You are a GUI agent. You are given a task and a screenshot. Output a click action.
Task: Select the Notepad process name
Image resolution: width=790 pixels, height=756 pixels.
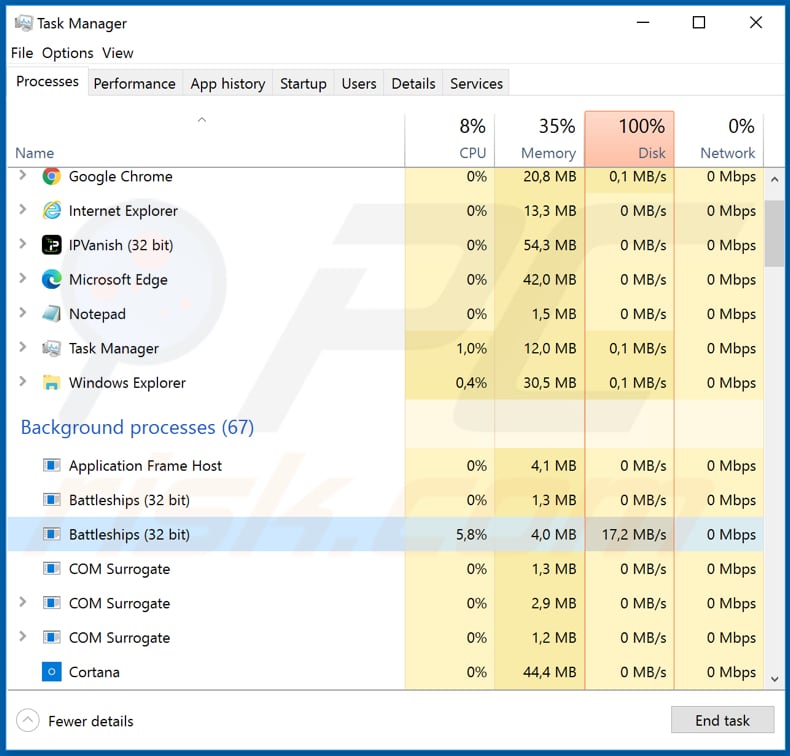click(97, 314)
